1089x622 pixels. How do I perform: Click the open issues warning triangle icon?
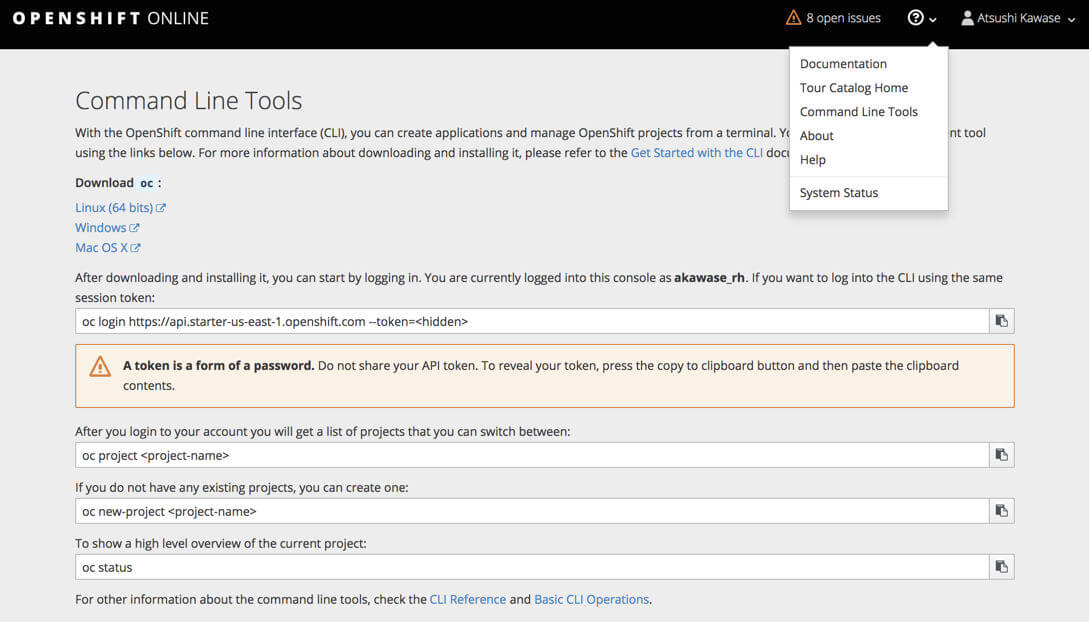click(x=793, y=18)
